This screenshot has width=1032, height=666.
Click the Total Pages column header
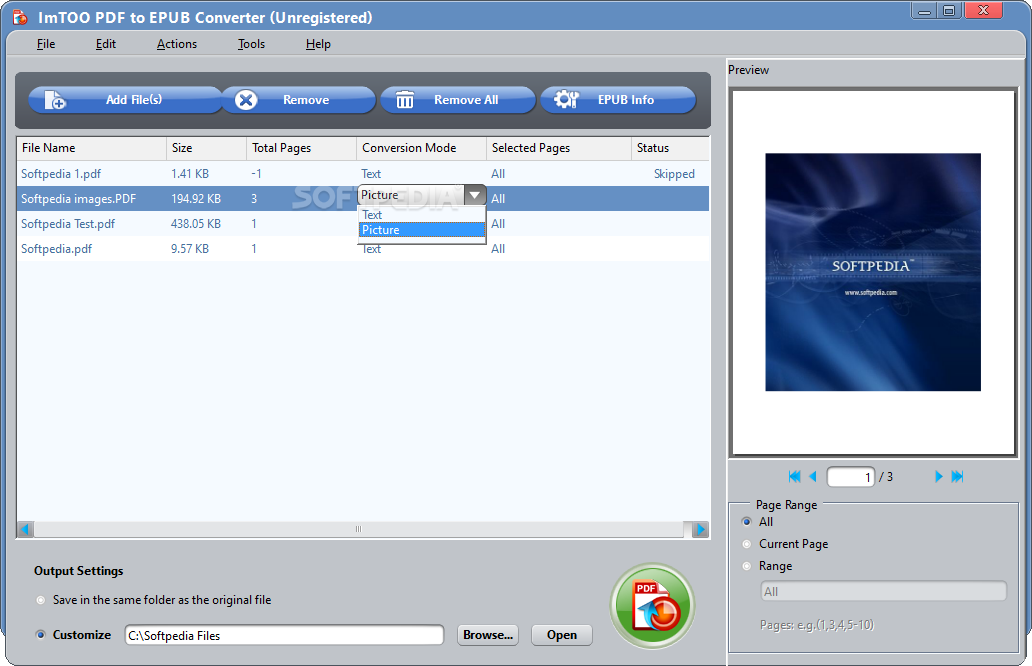point(301,148)
